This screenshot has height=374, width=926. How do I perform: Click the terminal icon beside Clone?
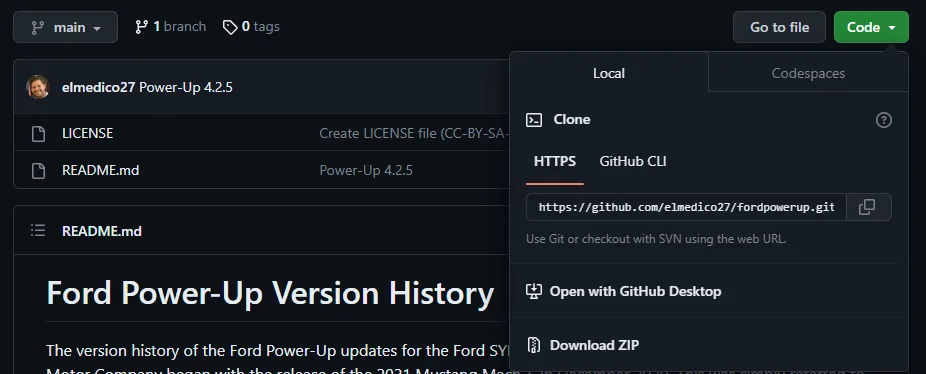[x=534, y=120]
